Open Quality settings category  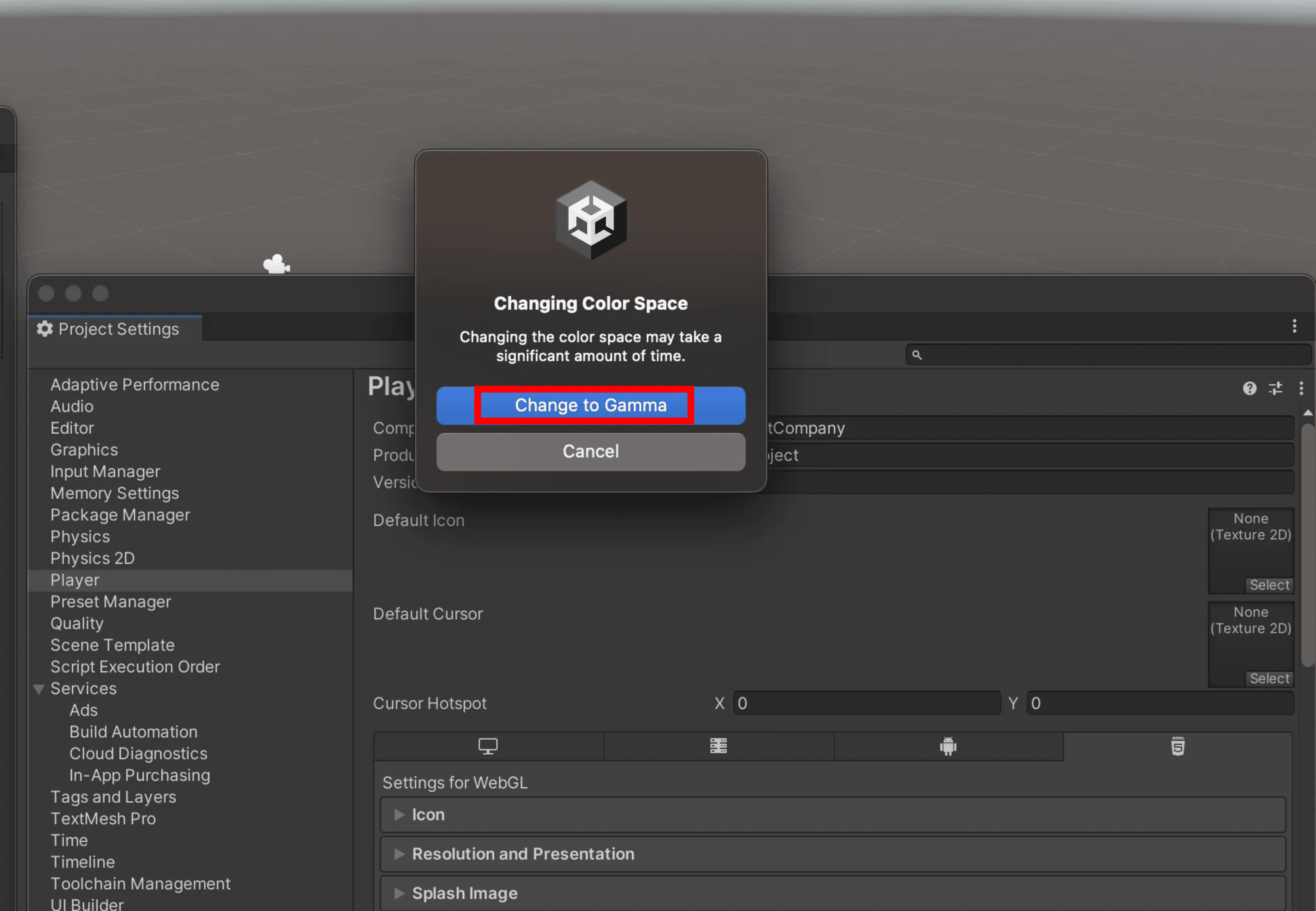coord(77,623)
